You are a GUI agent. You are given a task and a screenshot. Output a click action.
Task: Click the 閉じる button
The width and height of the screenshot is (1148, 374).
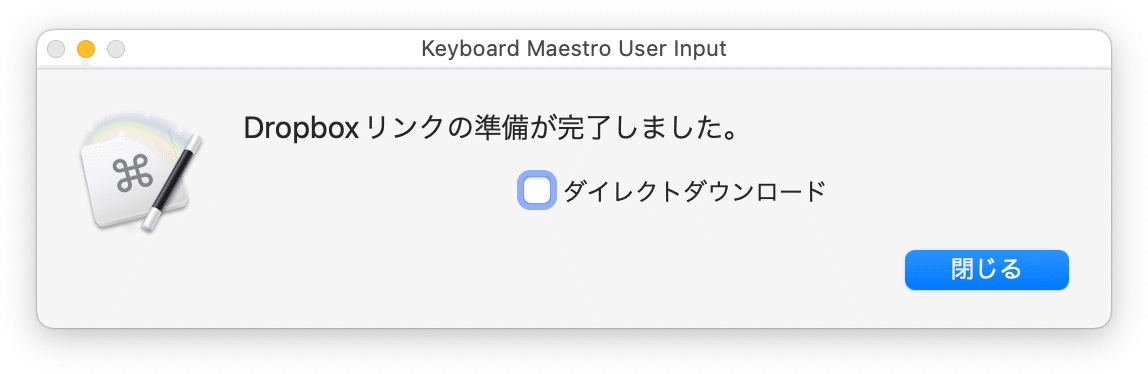(x=986, y=269)
